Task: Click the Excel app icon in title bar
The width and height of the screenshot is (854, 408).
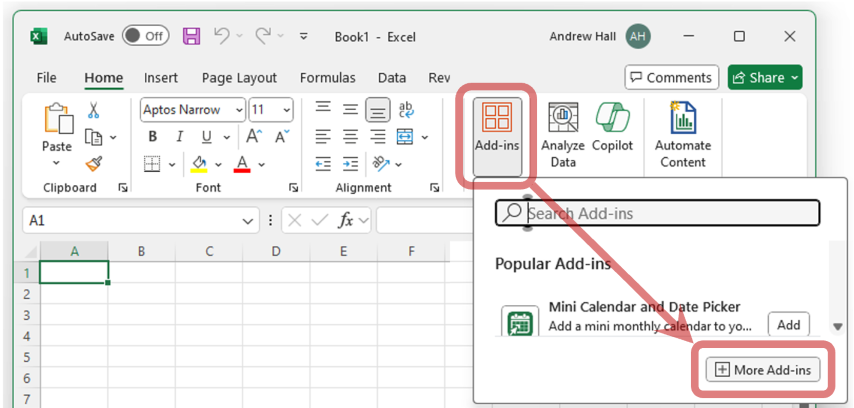Action: pos(38,36)
